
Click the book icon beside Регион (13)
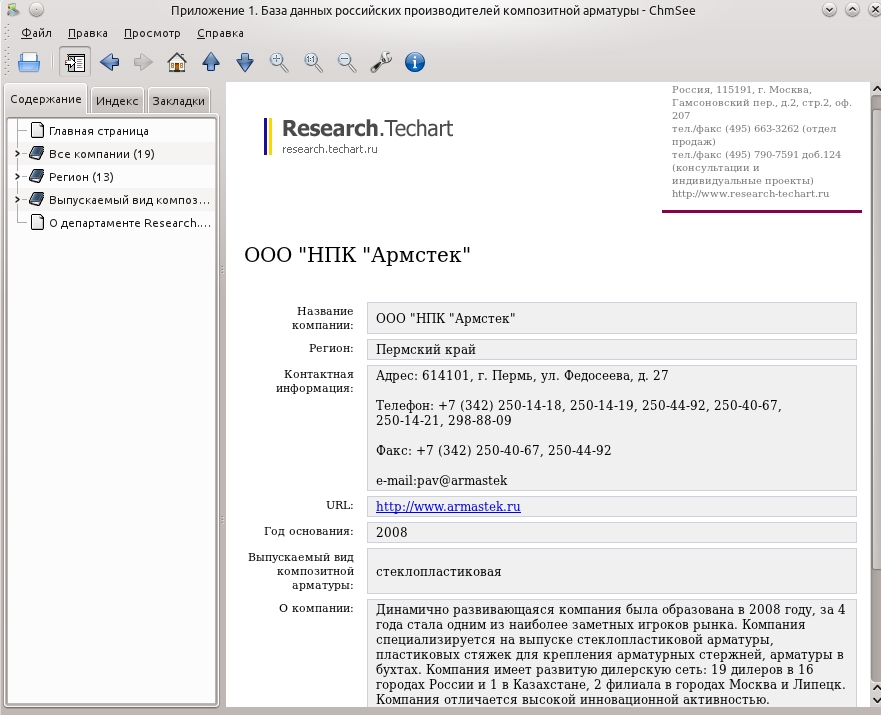point(37,176)
